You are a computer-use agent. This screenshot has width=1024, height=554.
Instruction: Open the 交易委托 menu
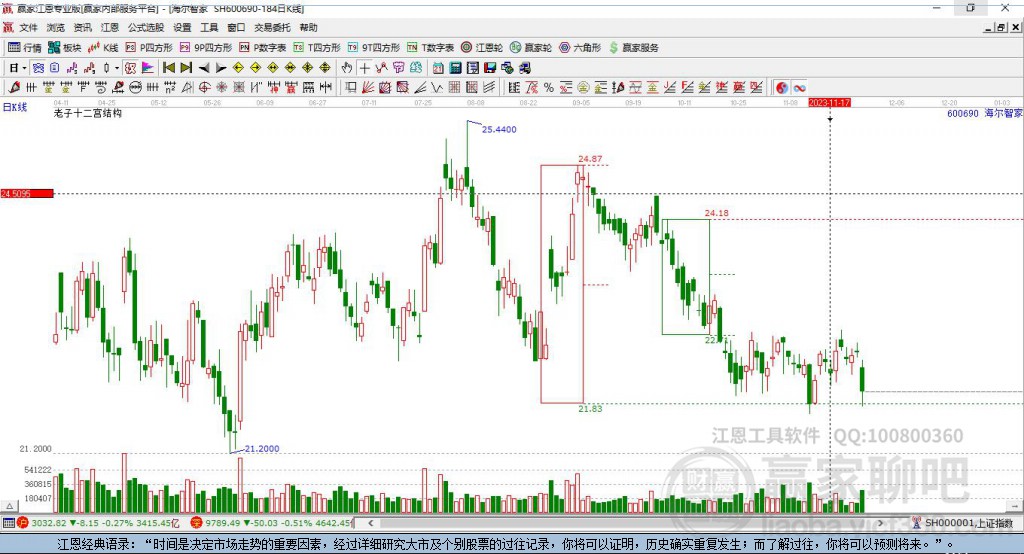[272, 27]
